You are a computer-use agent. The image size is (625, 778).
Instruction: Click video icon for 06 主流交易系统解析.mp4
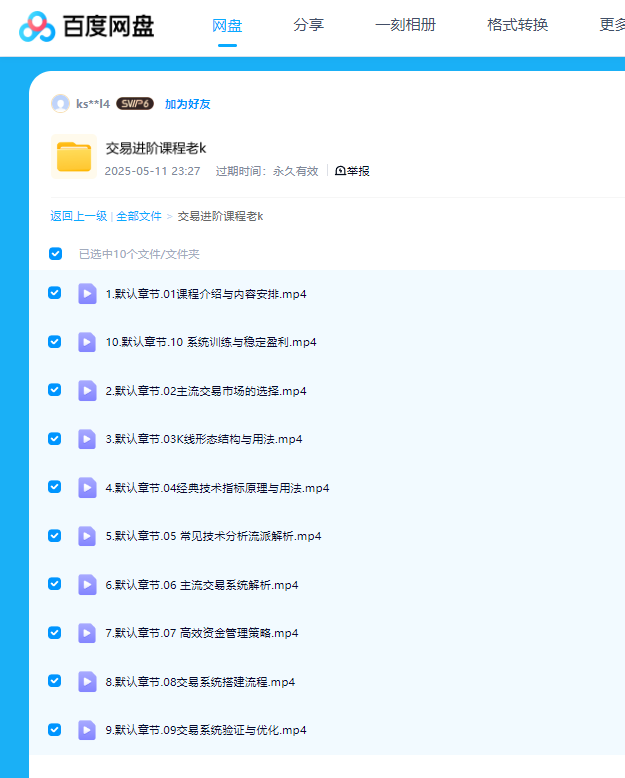coord(87,584)
